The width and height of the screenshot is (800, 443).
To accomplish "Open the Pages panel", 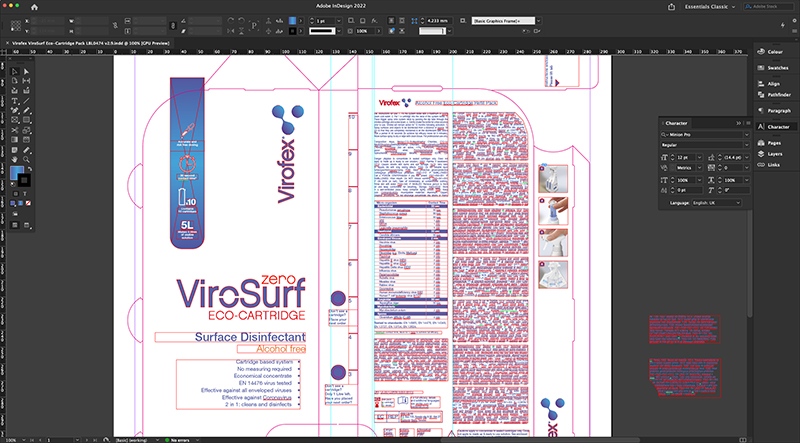I will [x=769, y=143].
